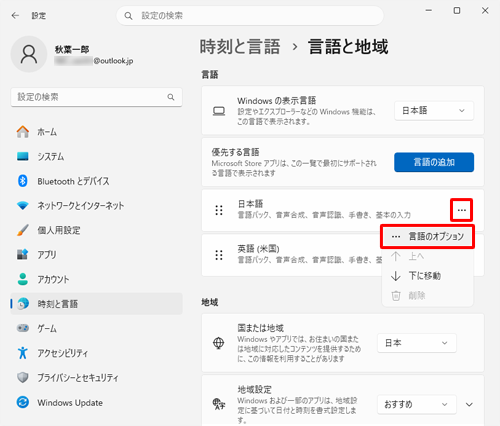Open Windows の表示言語 dropdown showing 日本語

434,111
